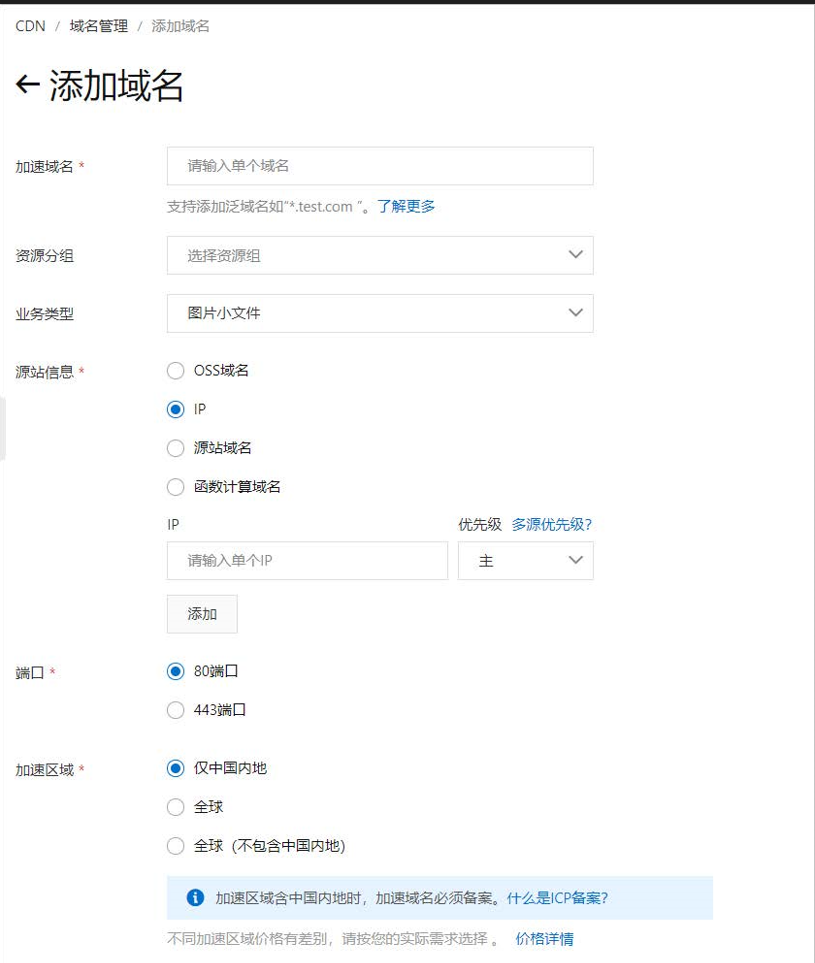Expand the 业务类型 dropdown showing 图片小文件
The image size is (815, 963).
click(380, 313)
